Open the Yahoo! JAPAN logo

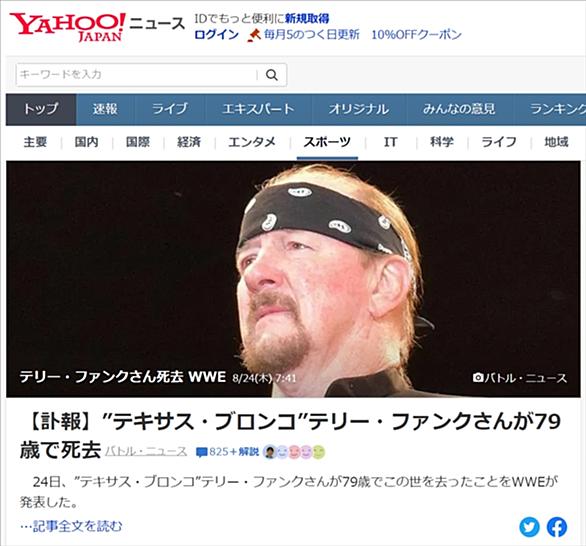(68, 27)
